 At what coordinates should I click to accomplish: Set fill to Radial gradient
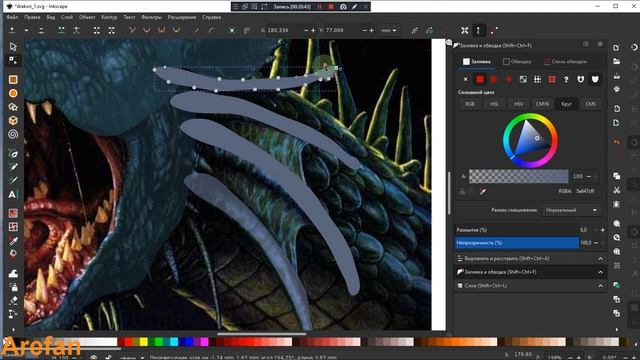(x=509, y=79)
